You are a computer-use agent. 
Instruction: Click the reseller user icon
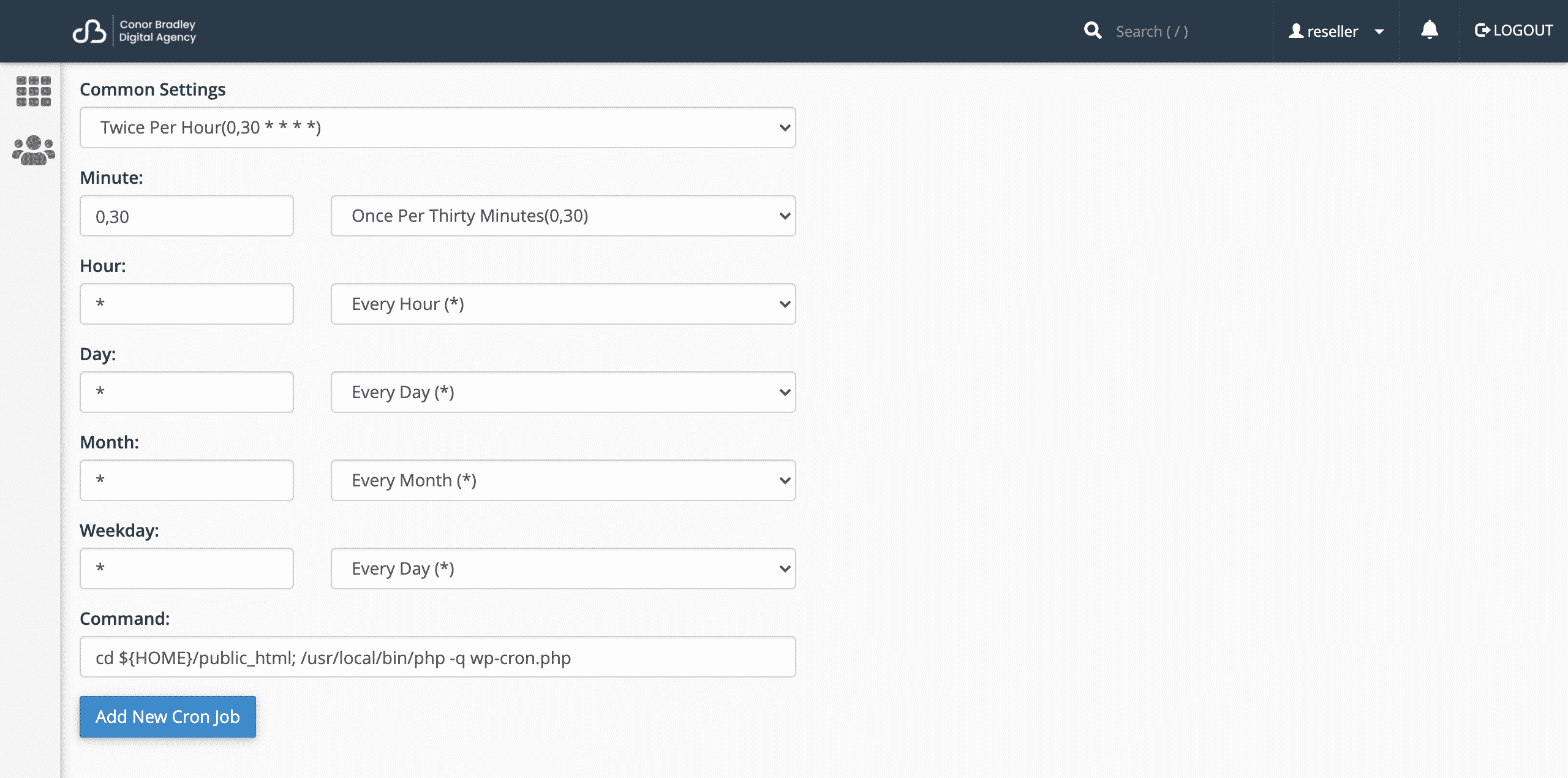(1296, 31)
